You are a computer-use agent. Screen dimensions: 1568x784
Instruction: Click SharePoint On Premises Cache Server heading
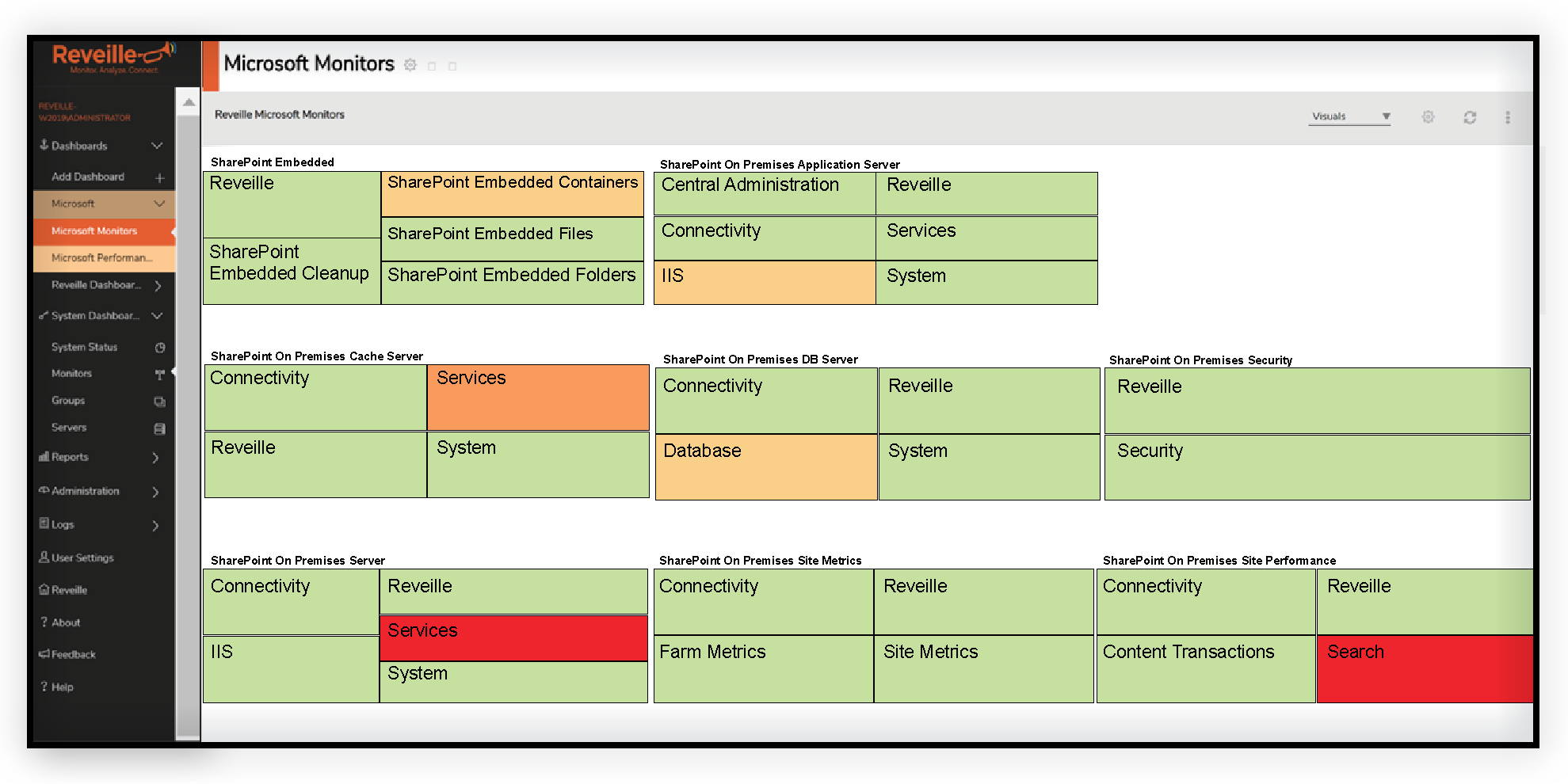[x=316, y=356]
